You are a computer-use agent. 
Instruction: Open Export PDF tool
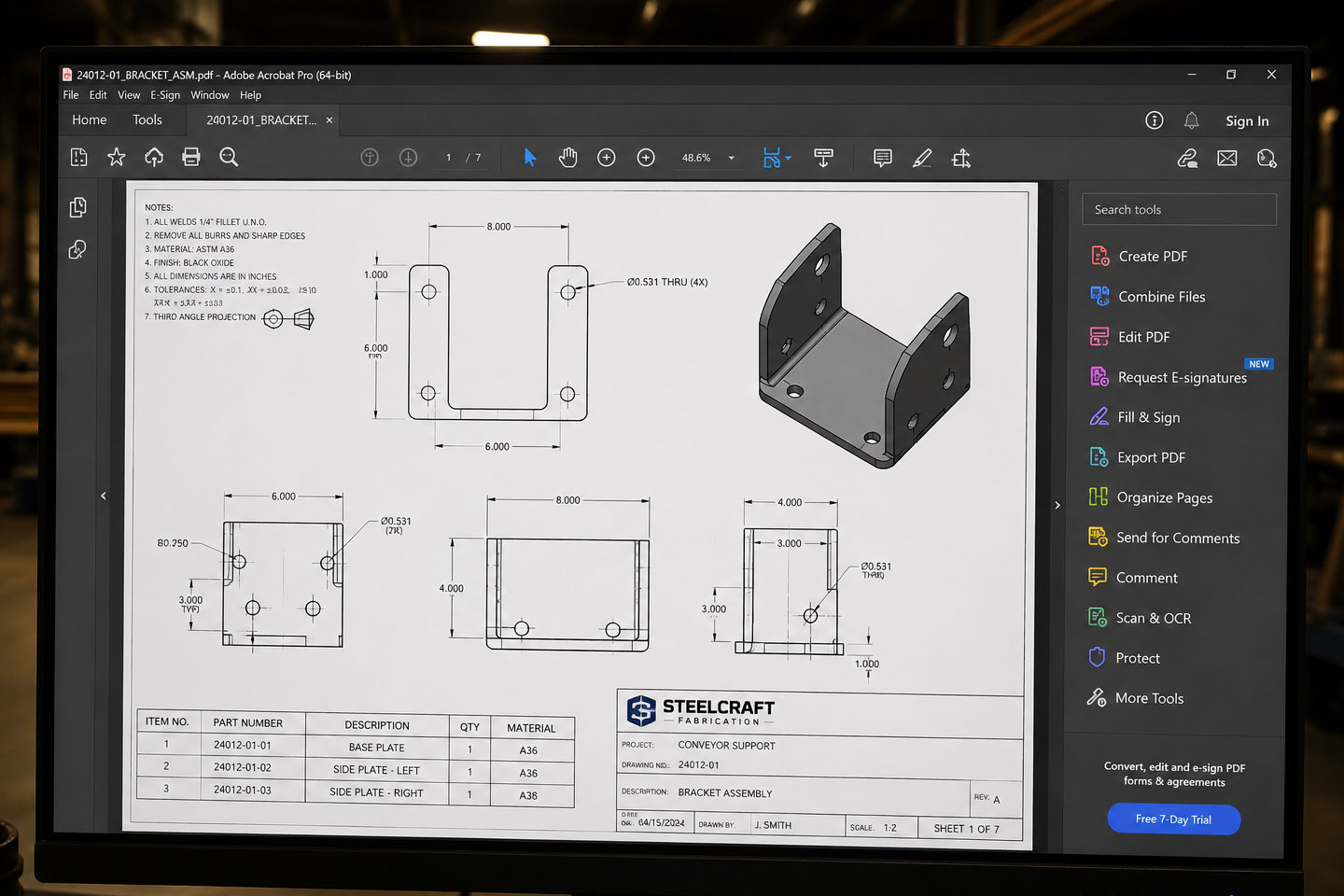pyautogui.click(x=1138, y=457)
